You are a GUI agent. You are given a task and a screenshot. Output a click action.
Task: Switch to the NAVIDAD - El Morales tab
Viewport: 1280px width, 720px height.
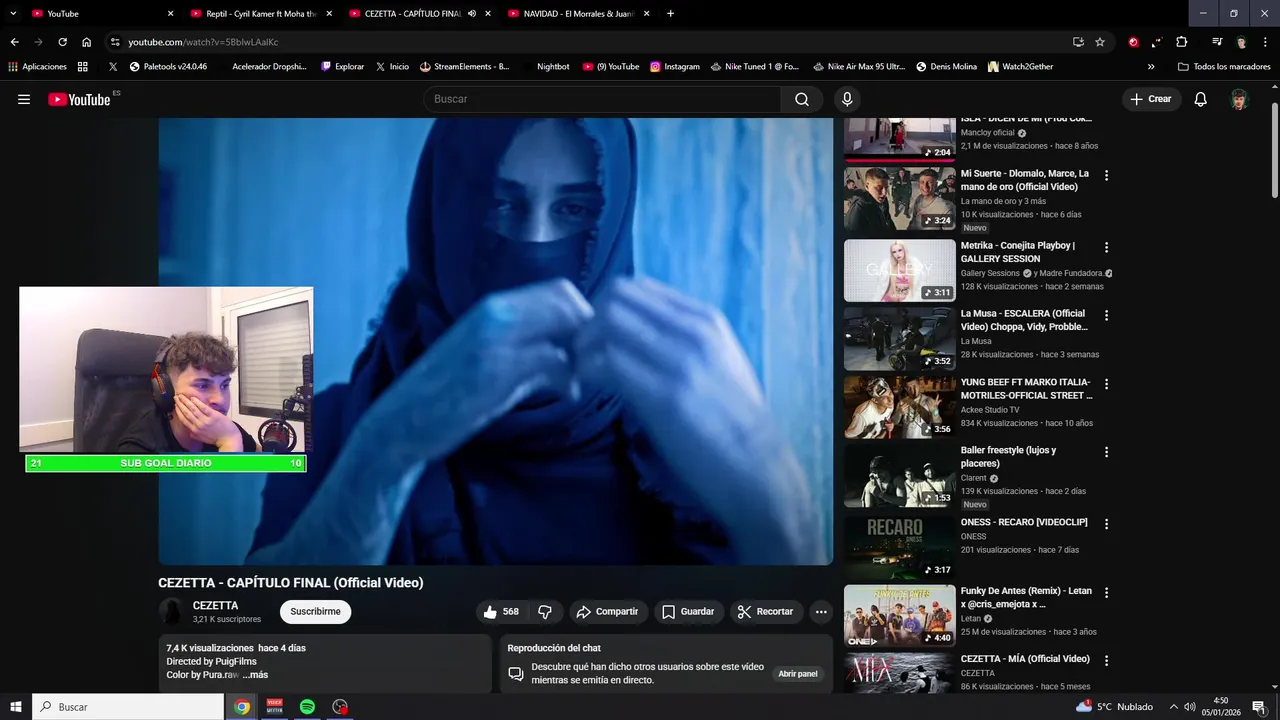coord(578,13)
